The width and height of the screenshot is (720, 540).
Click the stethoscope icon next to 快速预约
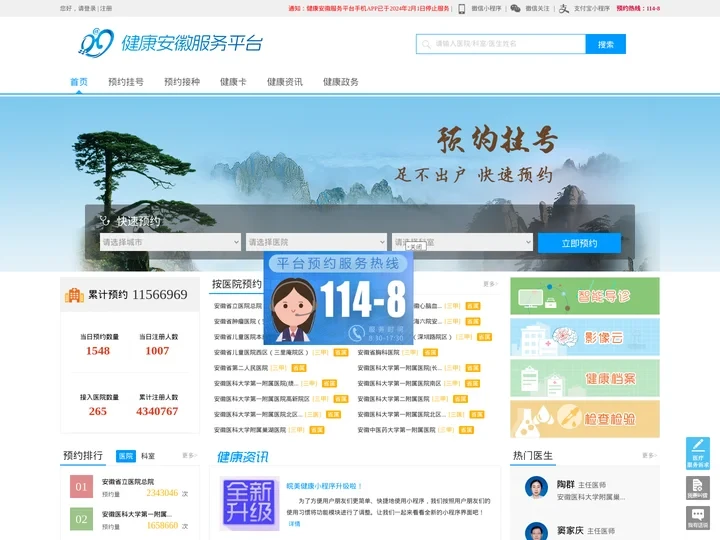point(105,221)
